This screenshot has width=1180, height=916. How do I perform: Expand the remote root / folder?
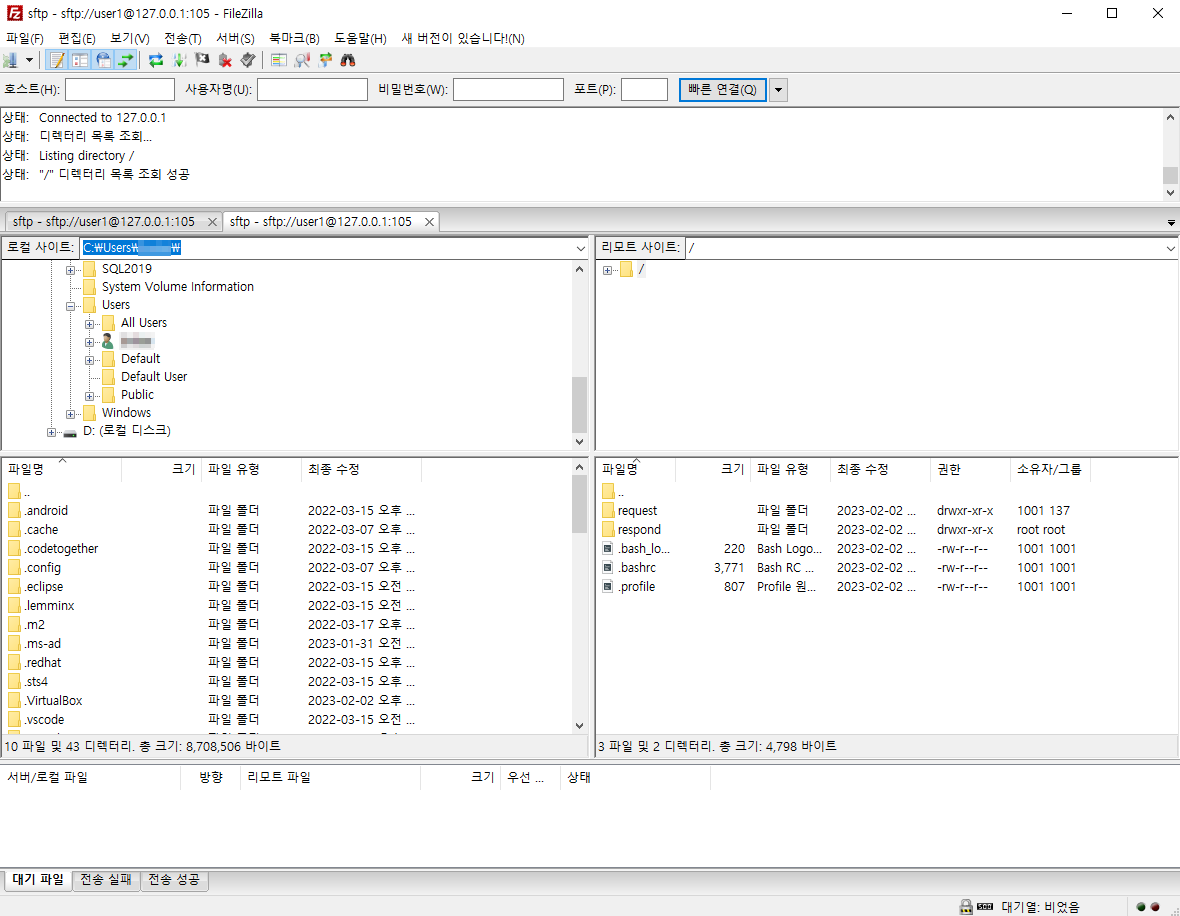607,270
